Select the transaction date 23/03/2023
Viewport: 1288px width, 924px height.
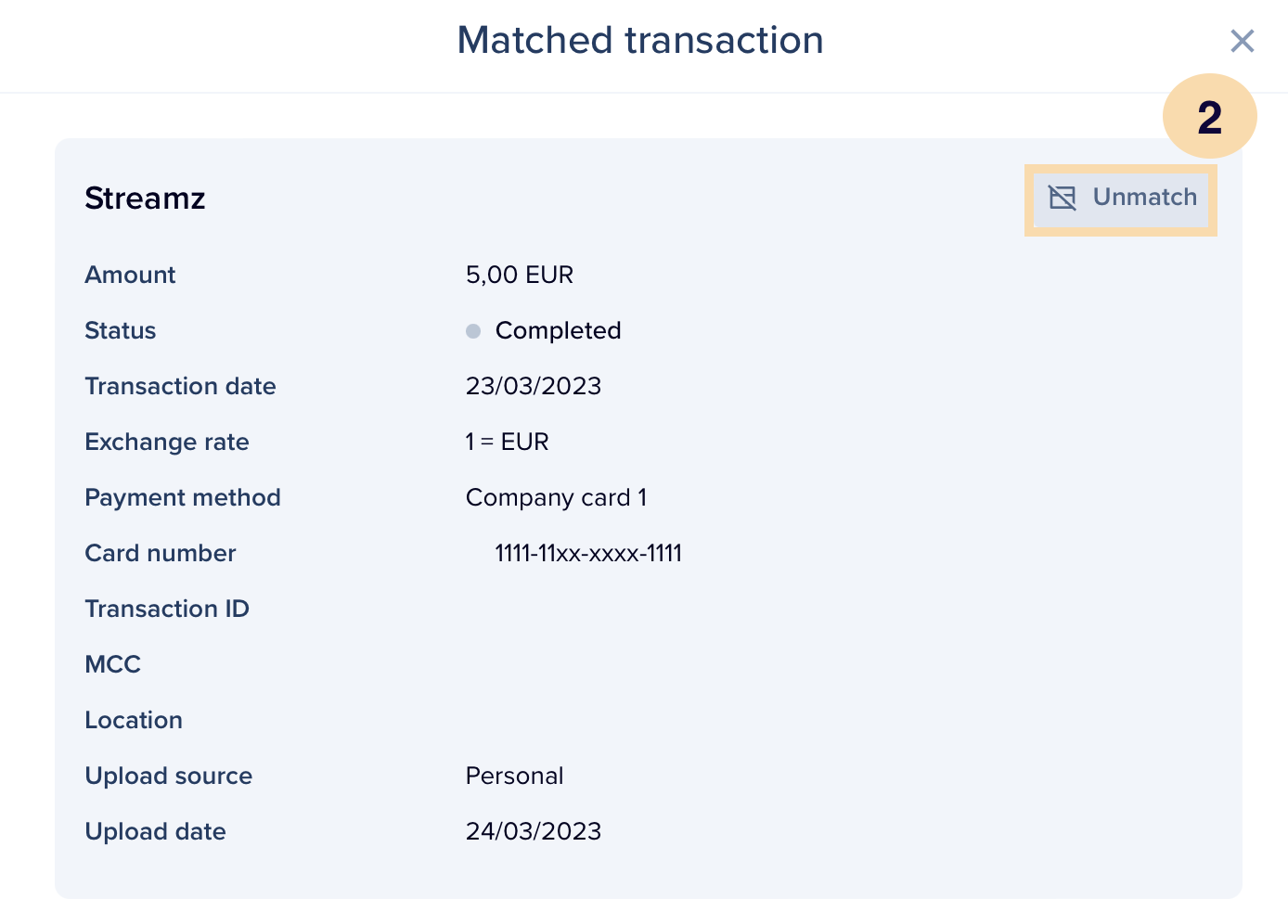[534, 386]
